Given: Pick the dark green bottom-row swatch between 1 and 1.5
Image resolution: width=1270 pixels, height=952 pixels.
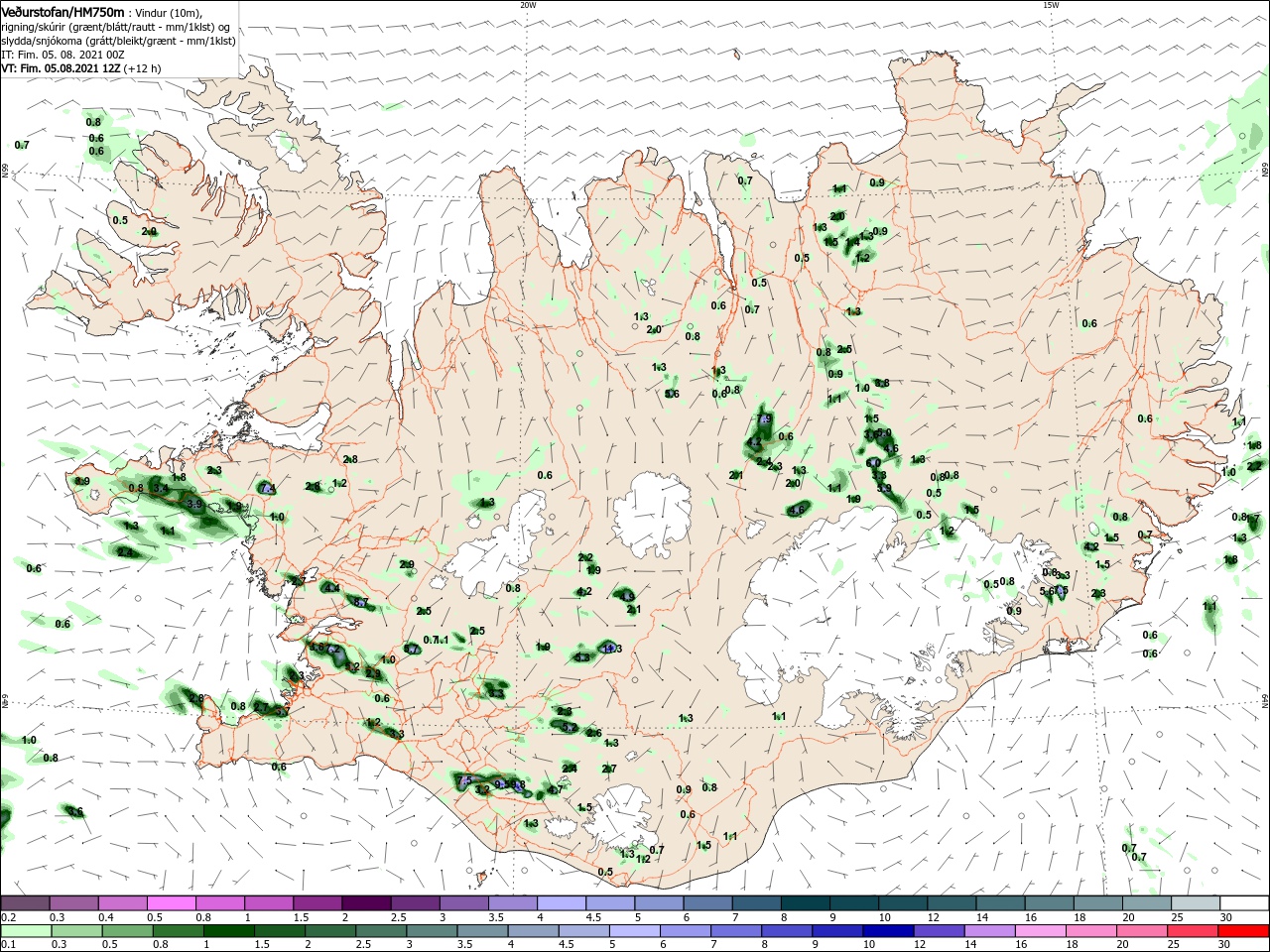Looking at the screenshot, I should (227, 930).
